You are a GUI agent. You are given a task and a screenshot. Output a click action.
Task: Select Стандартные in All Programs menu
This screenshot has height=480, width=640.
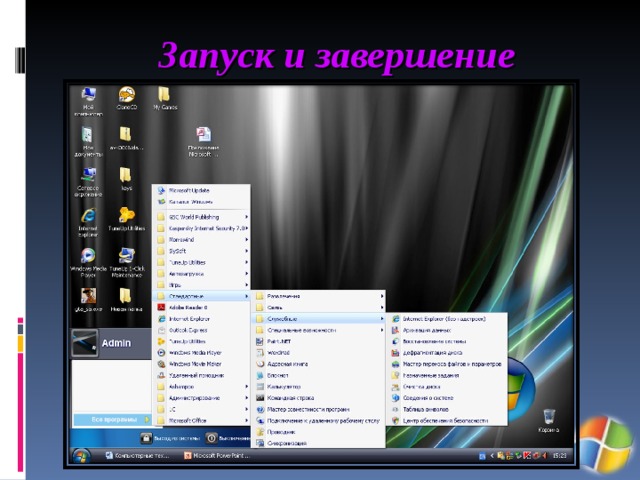(203, 296)
